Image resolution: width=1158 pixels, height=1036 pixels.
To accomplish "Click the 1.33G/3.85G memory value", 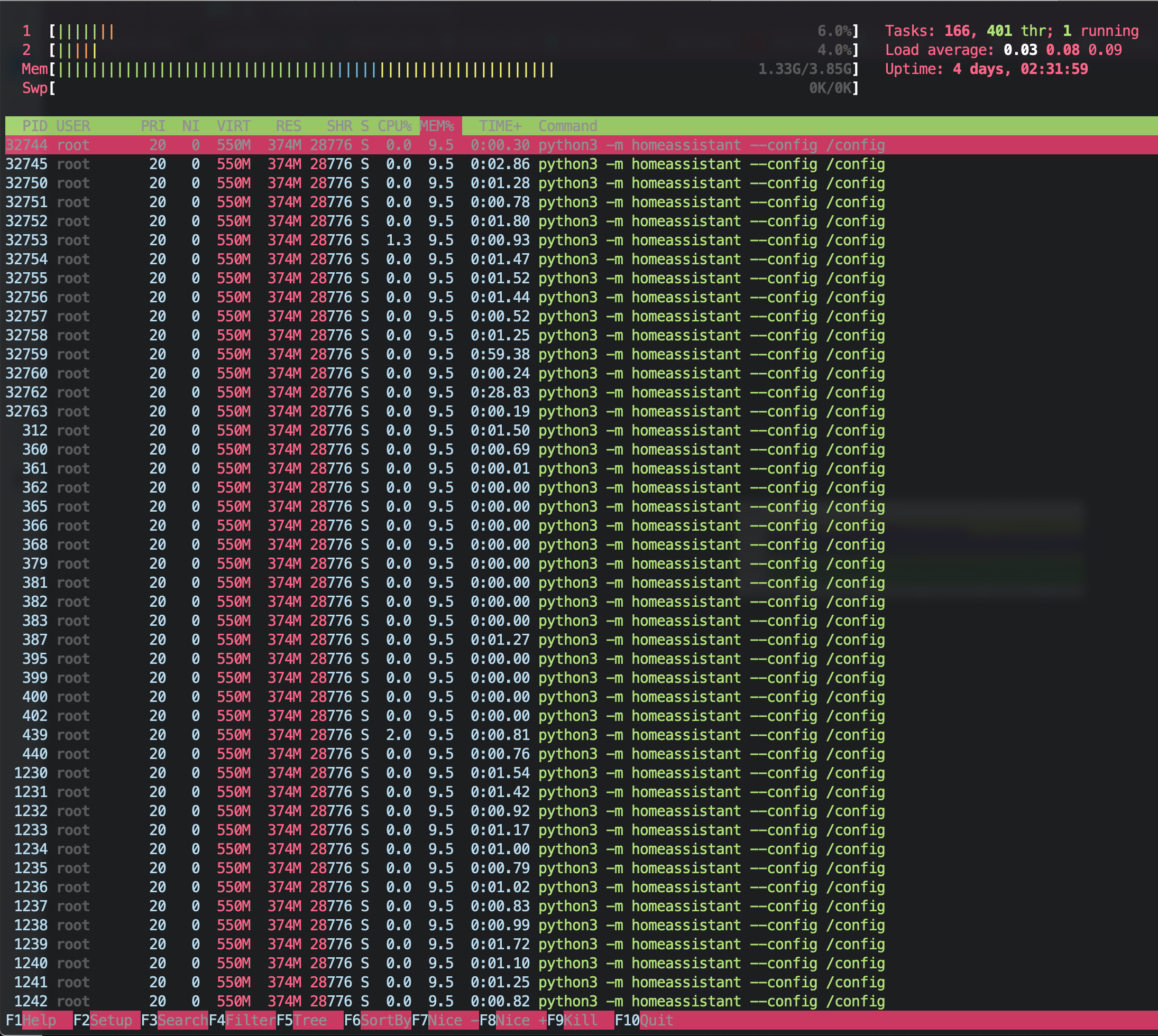I will click(x=805, y=69).
